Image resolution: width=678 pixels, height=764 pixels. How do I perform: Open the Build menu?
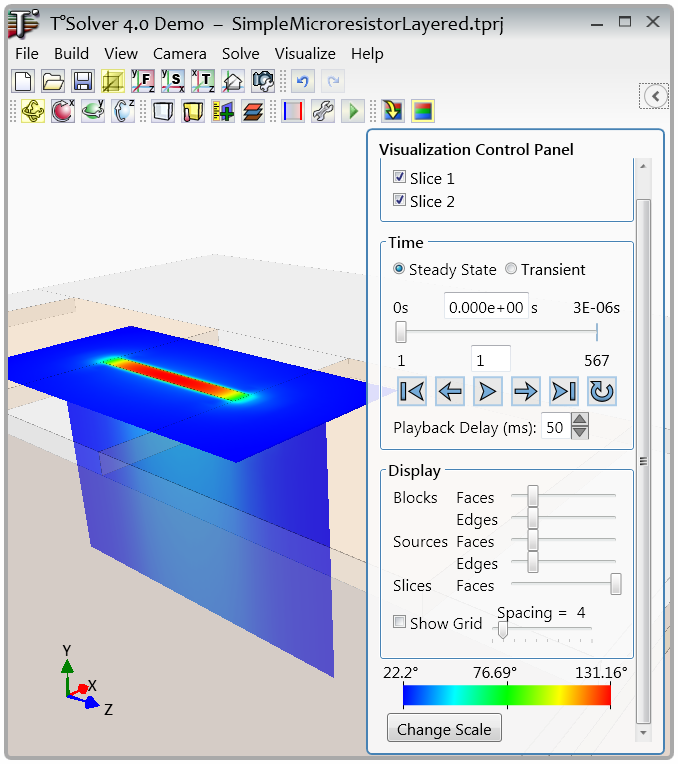click(x=71, y=54)
